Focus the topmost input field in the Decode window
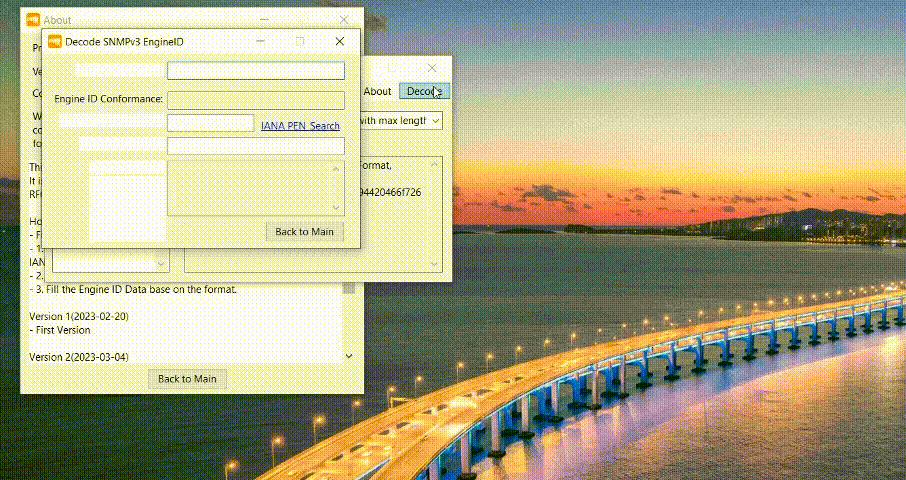 [256, 70]
